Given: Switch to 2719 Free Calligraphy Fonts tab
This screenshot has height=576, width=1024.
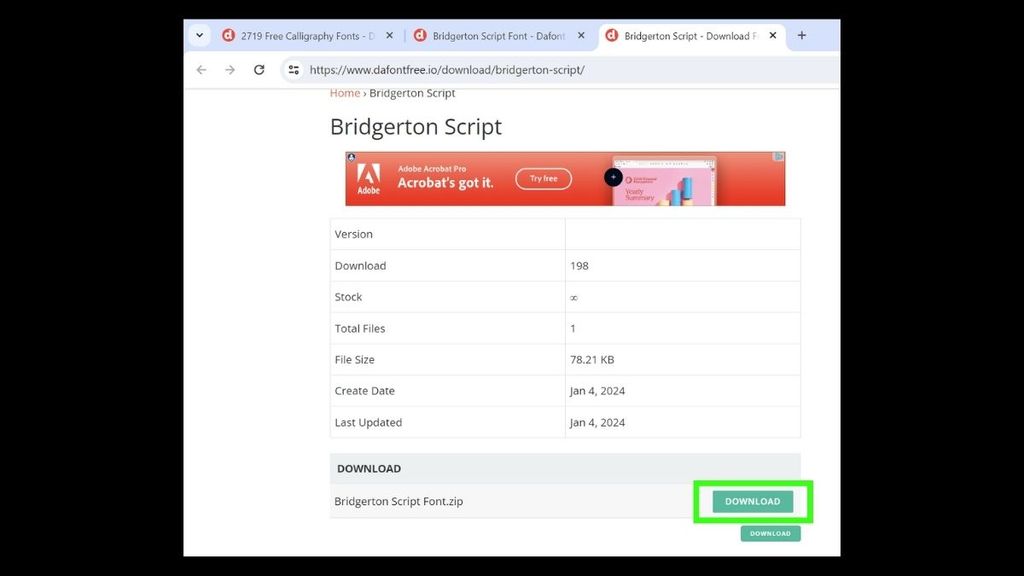Looking at the screenshot, I should tap(300, 36).
